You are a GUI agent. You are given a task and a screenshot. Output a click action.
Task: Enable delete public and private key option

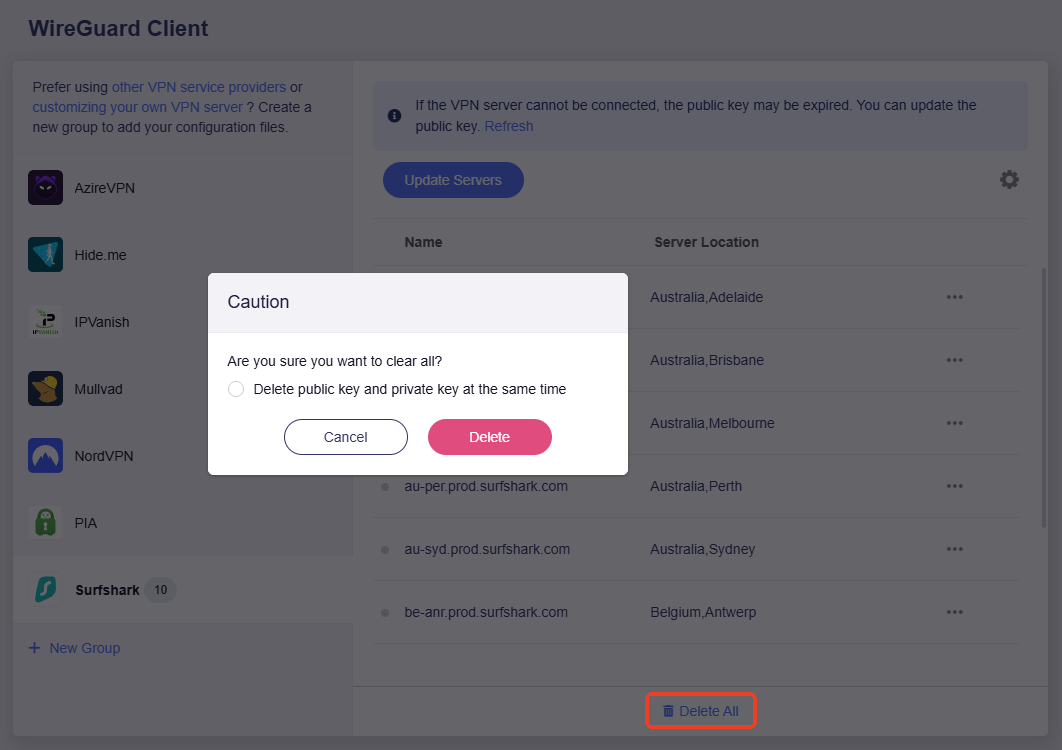click(236, 389)
